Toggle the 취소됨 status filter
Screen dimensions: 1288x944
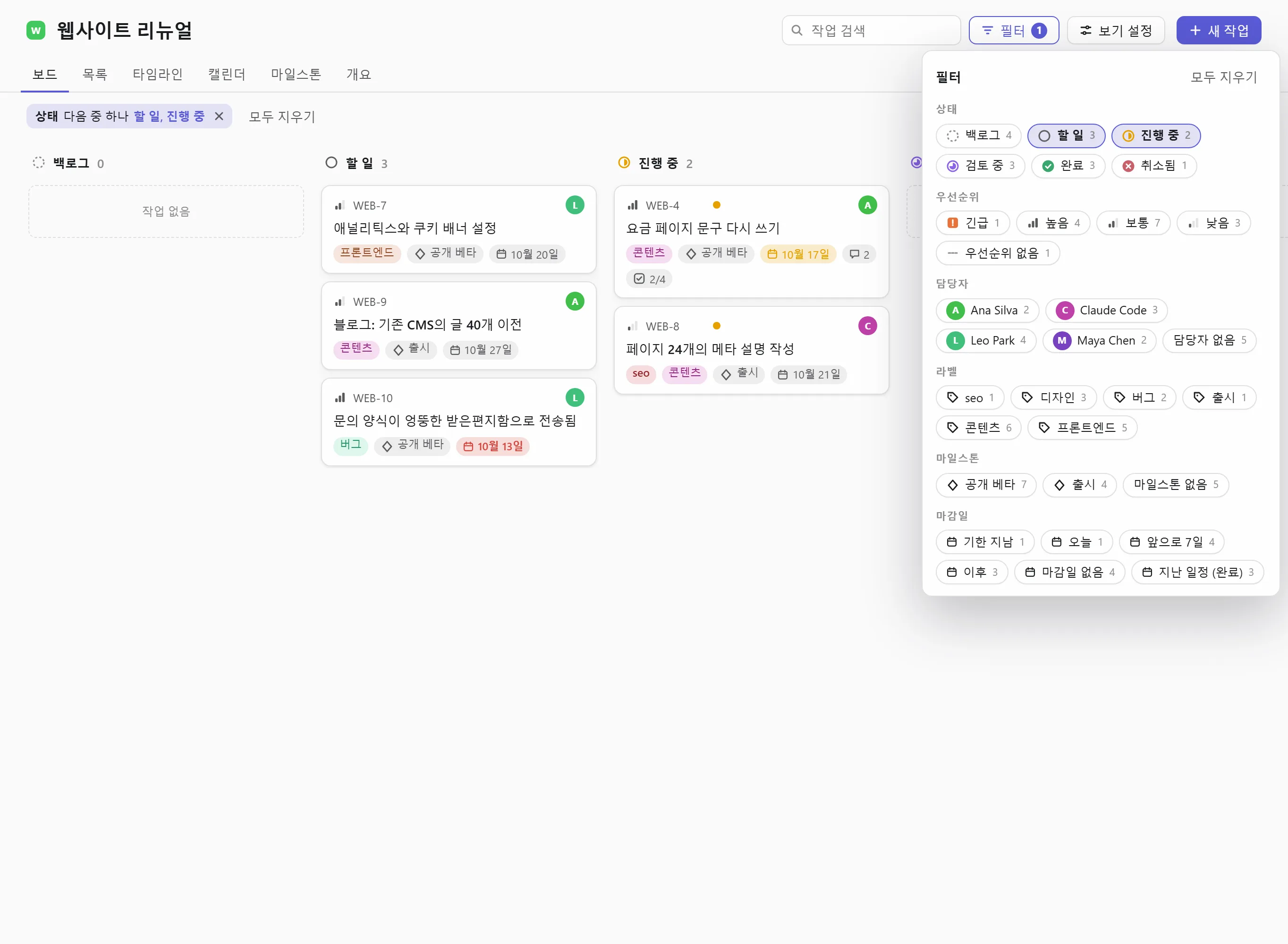click(x=1154, y=166)
